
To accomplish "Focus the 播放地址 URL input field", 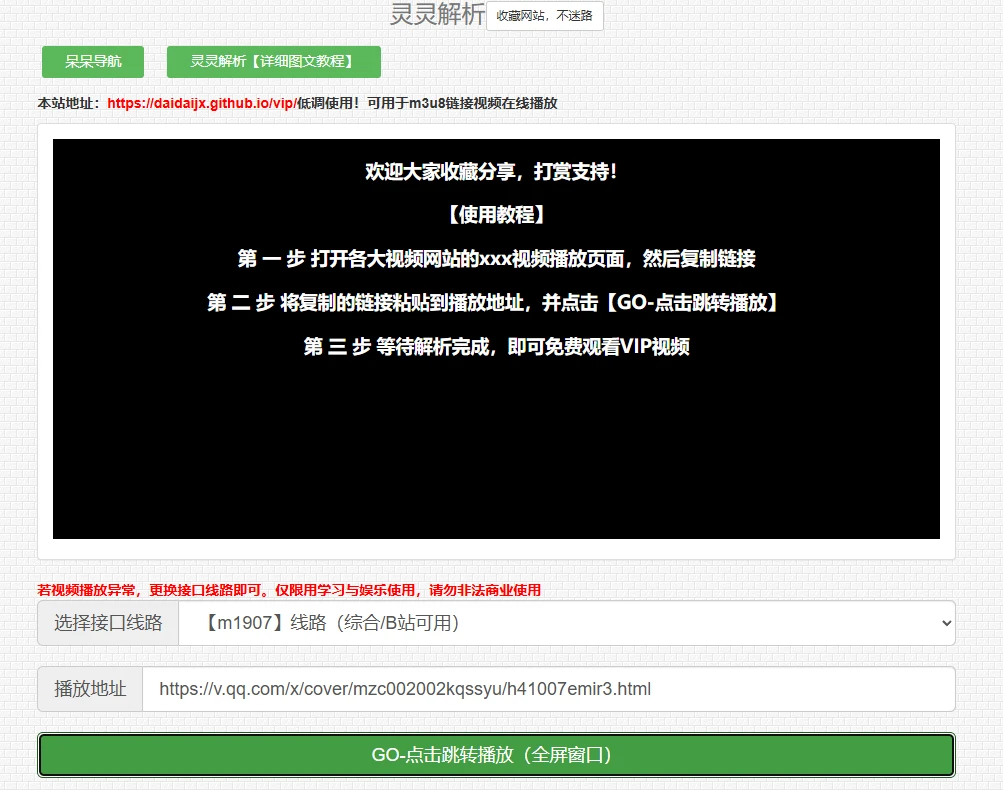I will 548,689.
